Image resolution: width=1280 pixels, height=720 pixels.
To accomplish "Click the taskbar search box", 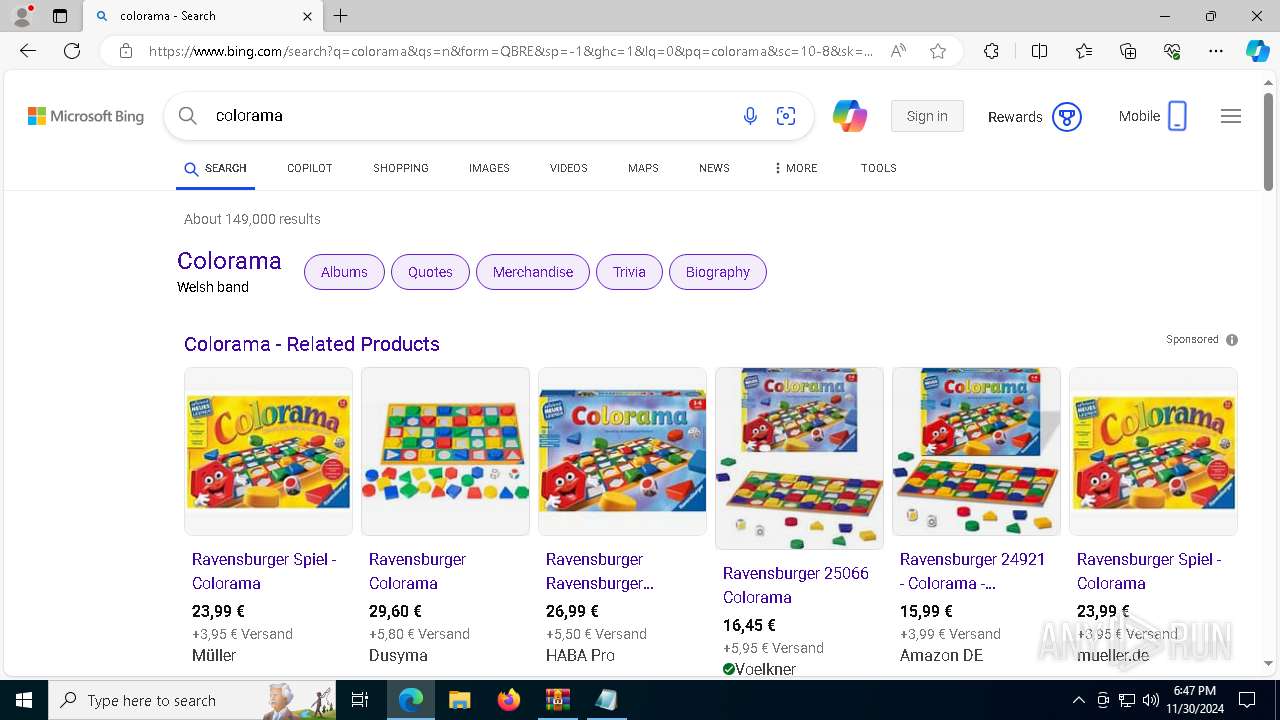I will tap(192, 700).
